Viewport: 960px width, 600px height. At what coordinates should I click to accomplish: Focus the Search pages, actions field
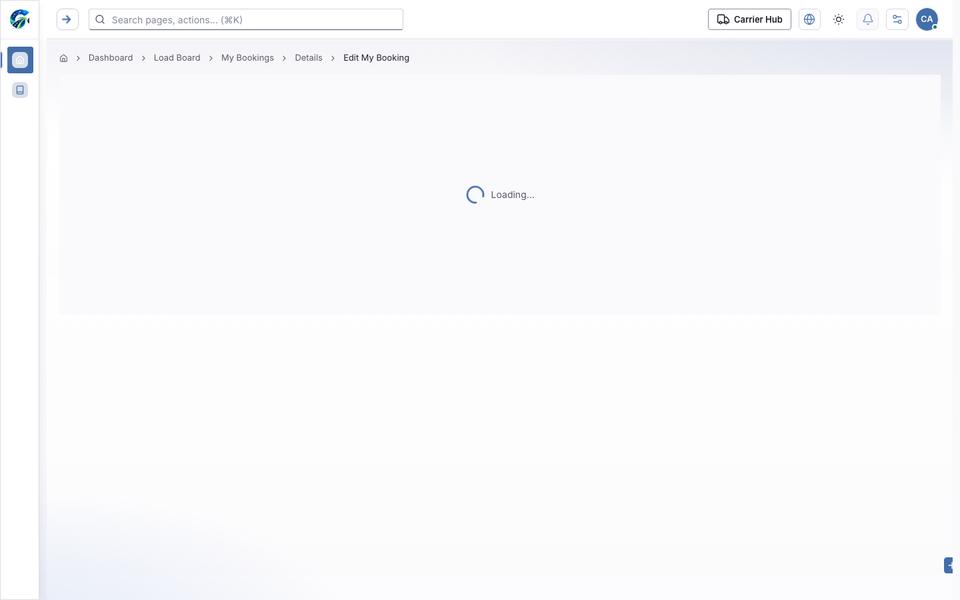[246, 20]
